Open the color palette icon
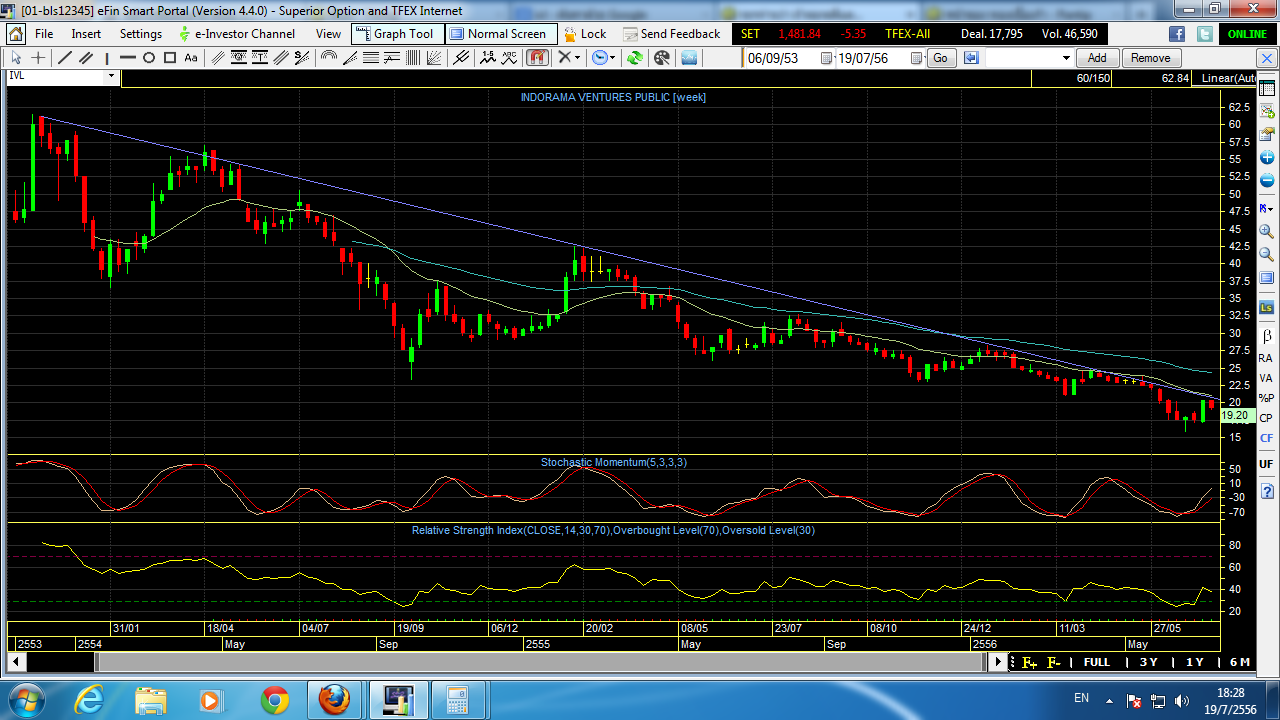Viewport: 1280px width, 720px height. [661, 58]
